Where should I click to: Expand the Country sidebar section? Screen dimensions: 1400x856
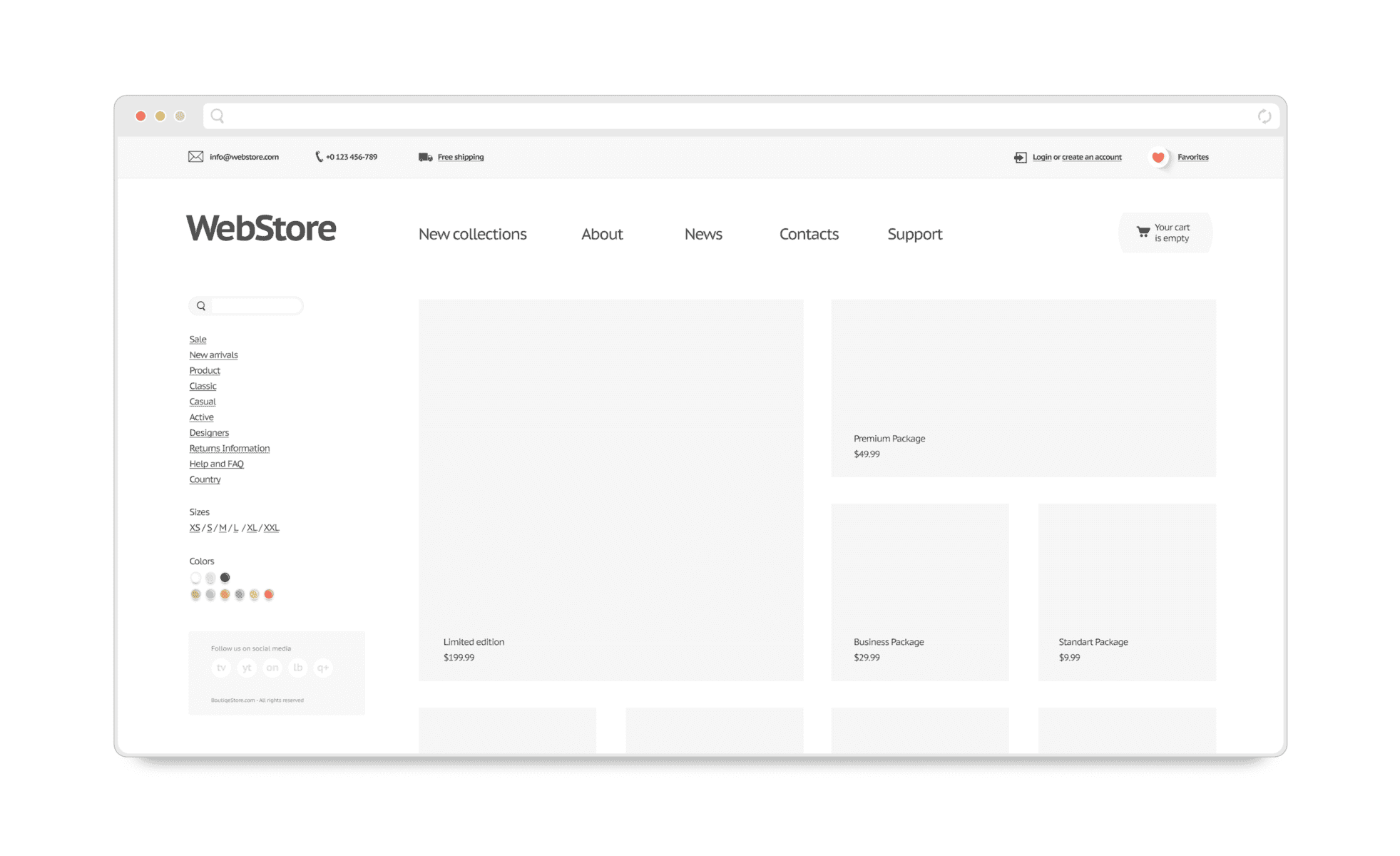[x=205, y=479]
